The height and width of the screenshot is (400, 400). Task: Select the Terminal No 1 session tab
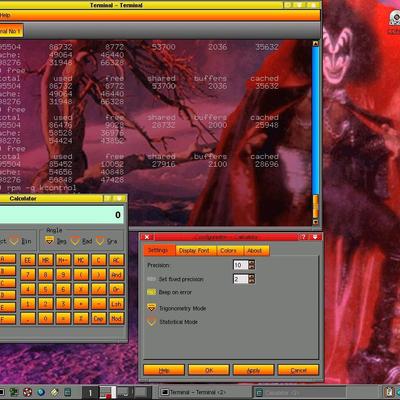11,31
